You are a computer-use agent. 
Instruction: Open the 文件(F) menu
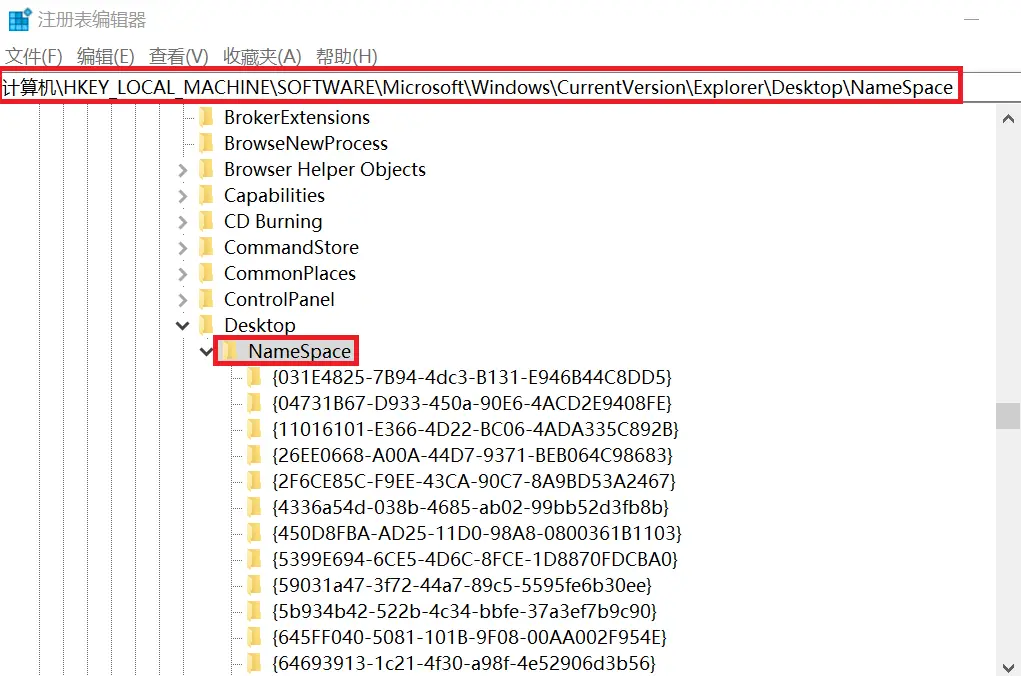[x=34, y=56]
